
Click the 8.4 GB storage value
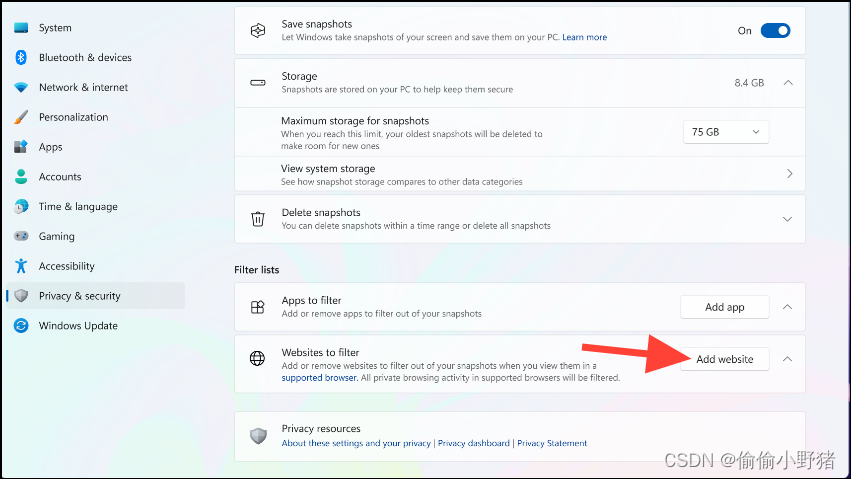pyautogui.click(x=749, y=82)
